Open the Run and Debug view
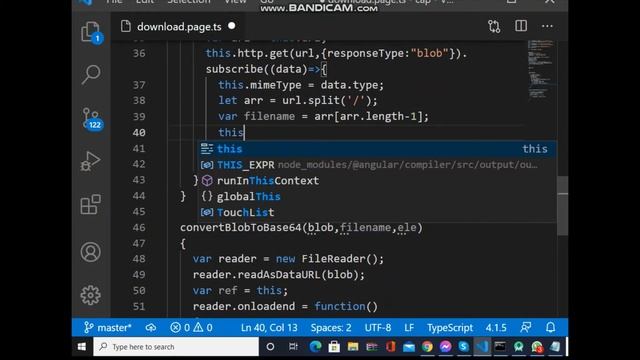Screen dimensions: 640x360 click(90, 161)
